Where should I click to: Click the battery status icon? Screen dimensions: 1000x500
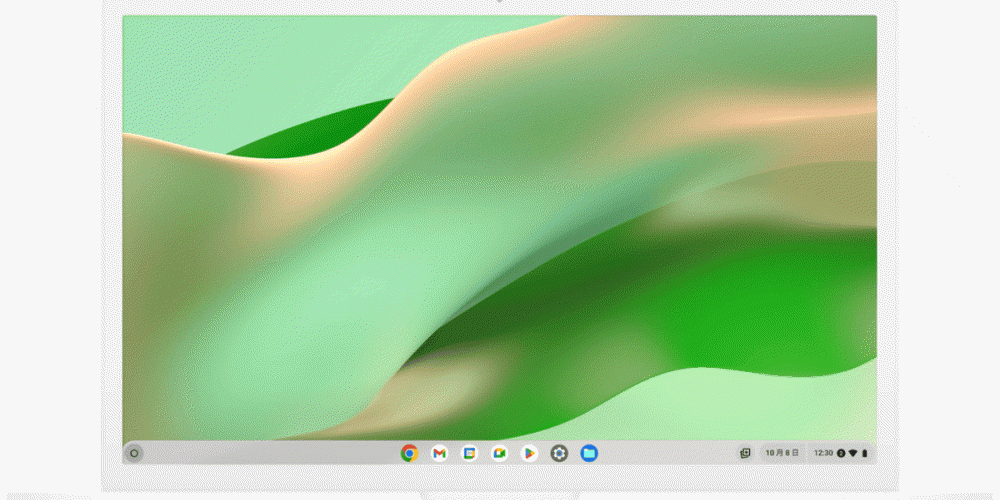coord(865,453)
